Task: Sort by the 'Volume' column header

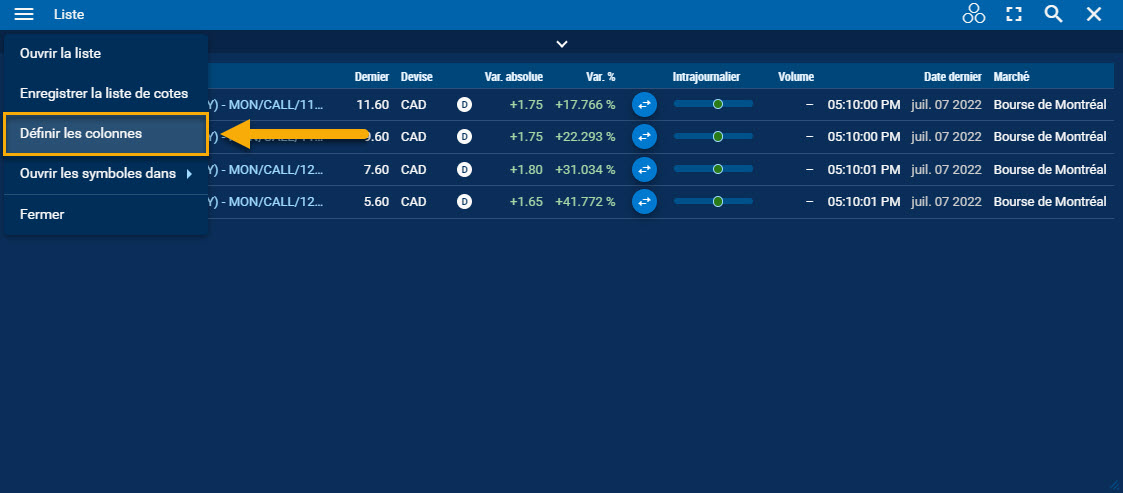Action: 796,77
